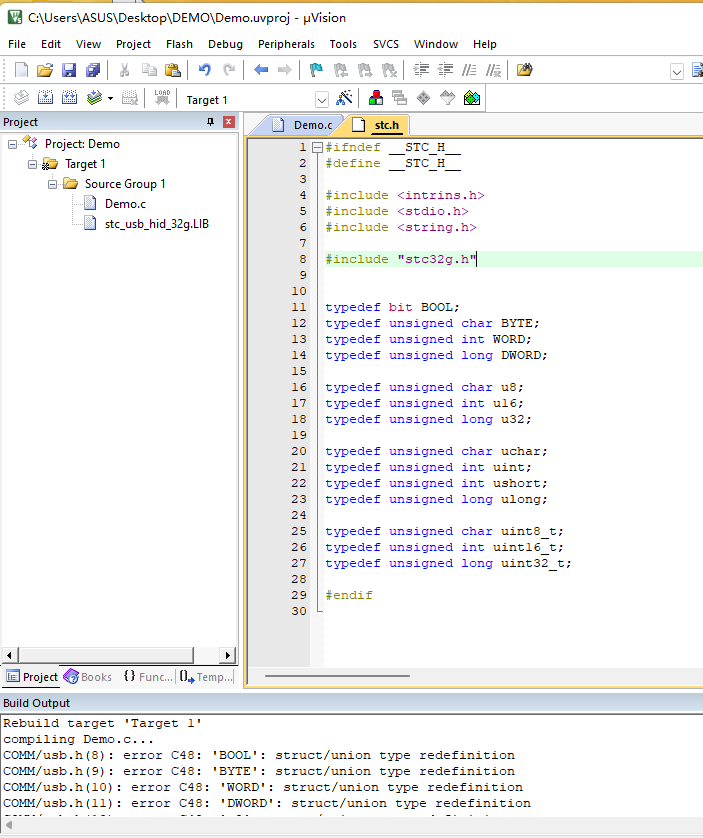
Task: Open the Target 1 selection dropdown
Action: [322, 100]
